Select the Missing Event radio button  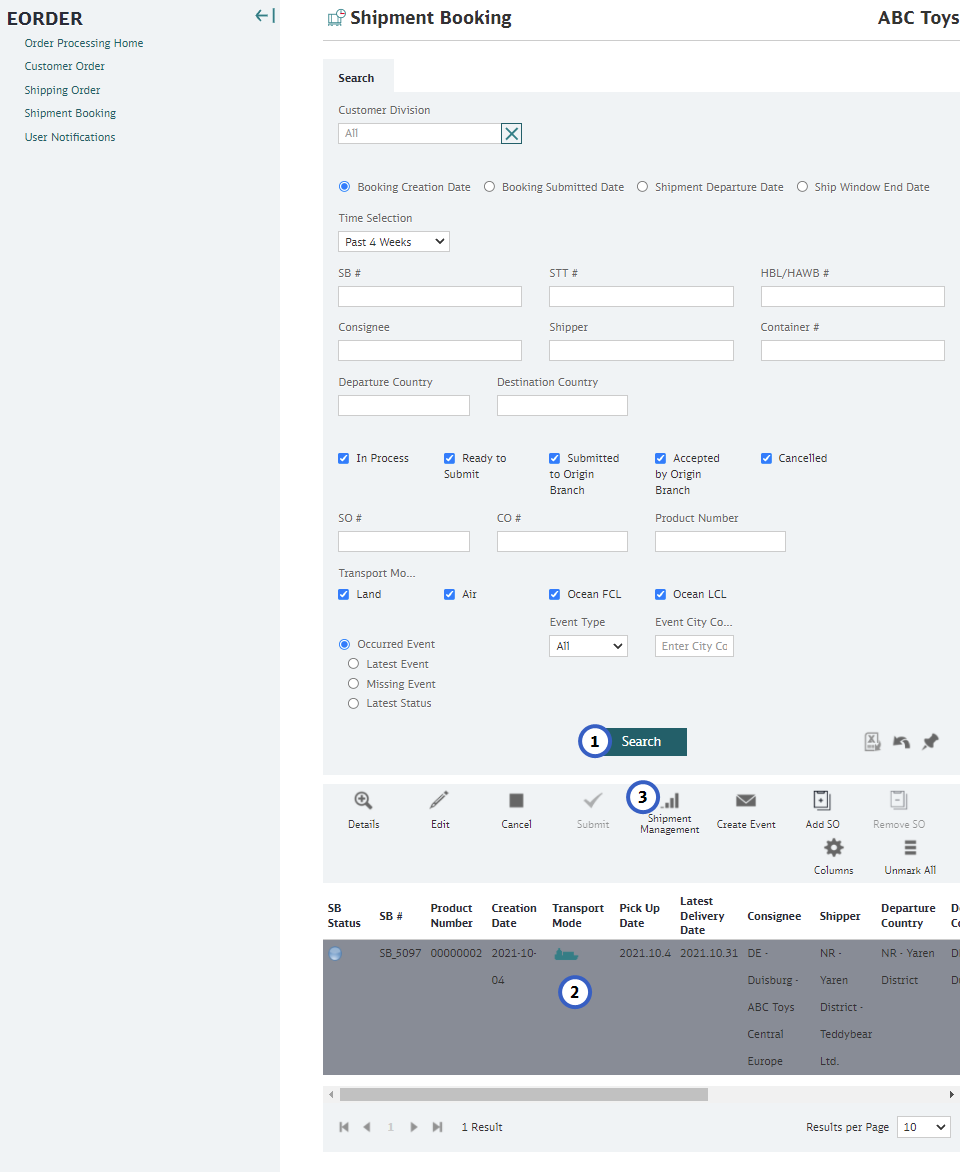coord(353,683)
